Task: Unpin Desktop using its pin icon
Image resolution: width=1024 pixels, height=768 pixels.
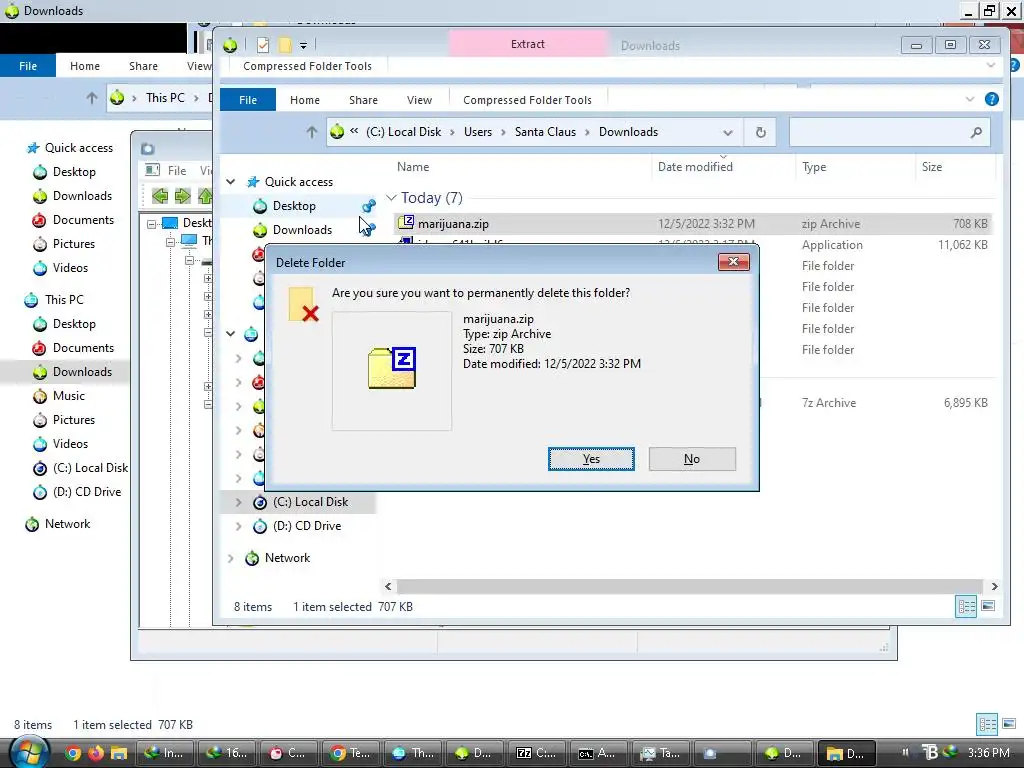Action: click(369, 206)
